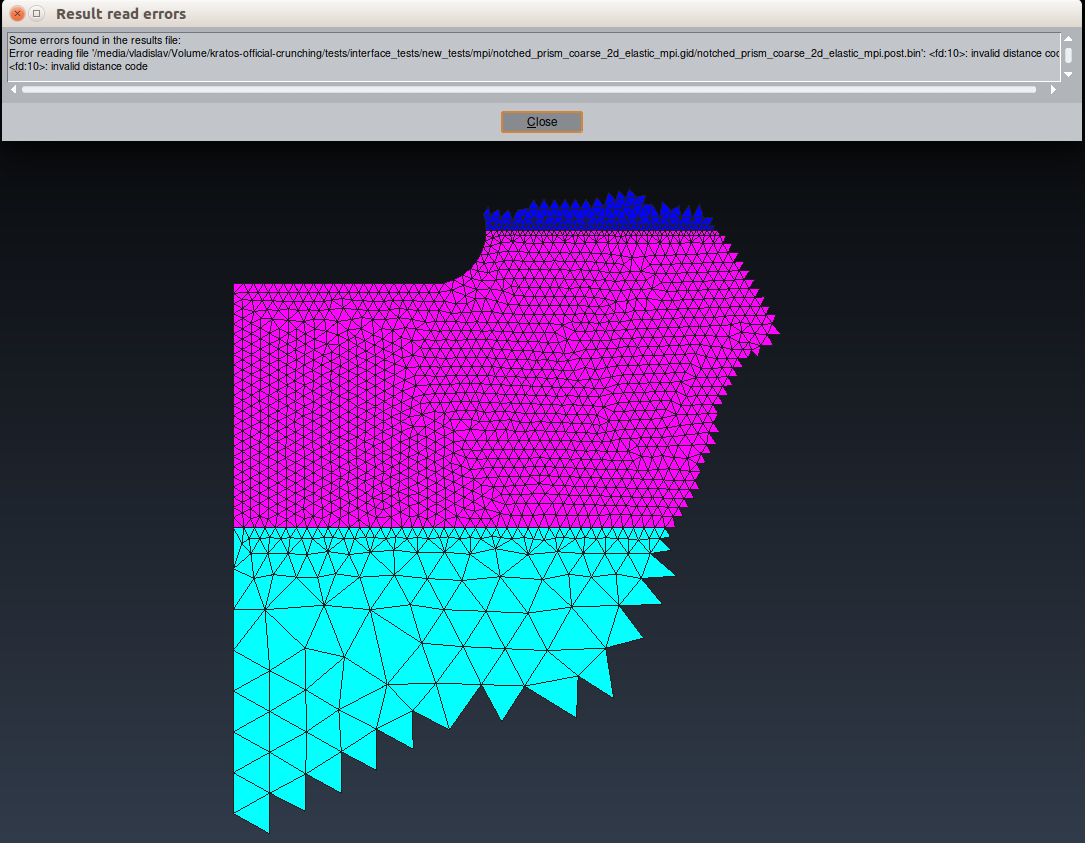Click the '<fd:10>: invalid distance code' last line

78,66
